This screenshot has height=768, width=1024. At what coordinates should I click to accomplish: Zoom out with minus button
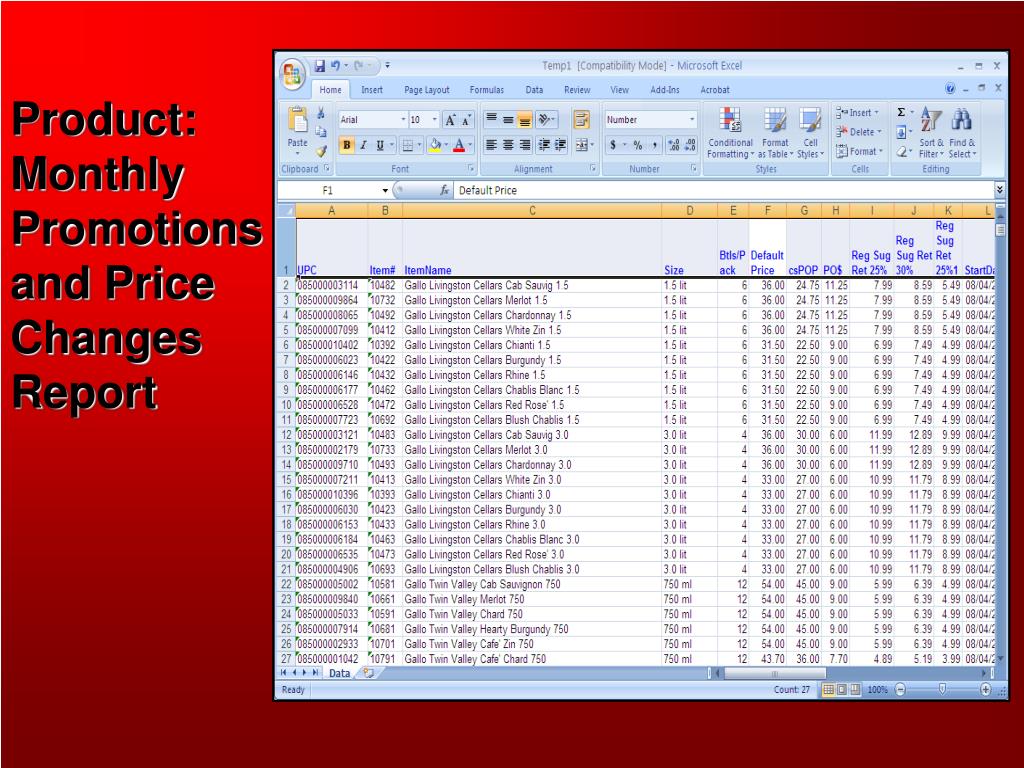tap(901, 690)
